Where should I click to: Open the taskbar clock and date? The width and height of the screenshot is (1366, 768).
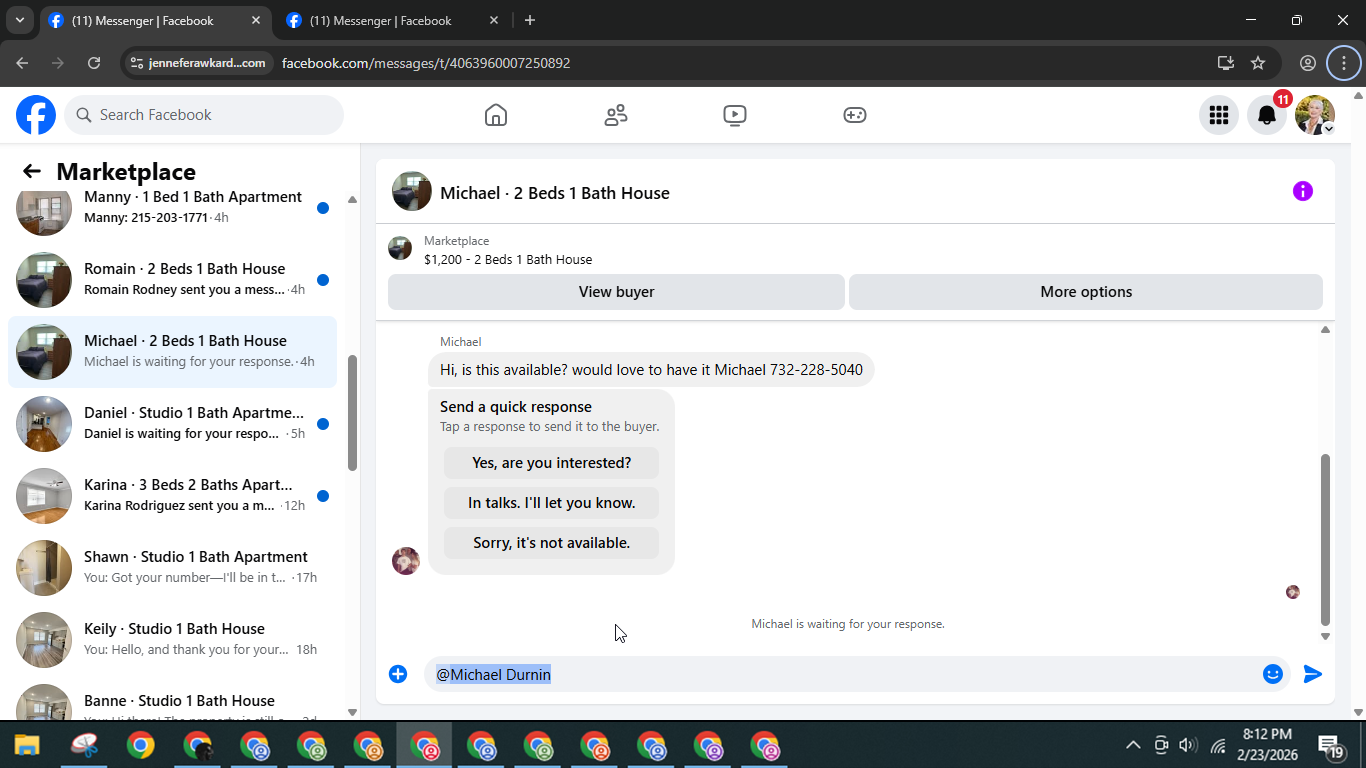1267,745
